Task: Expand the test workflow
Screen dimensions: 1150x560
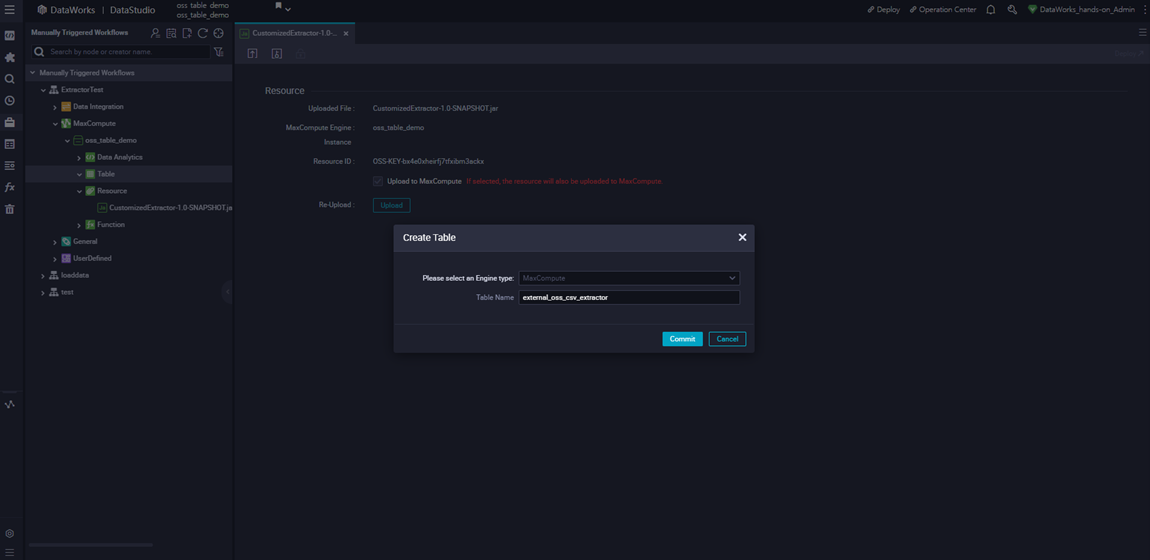Action: [x=43, y=292]
